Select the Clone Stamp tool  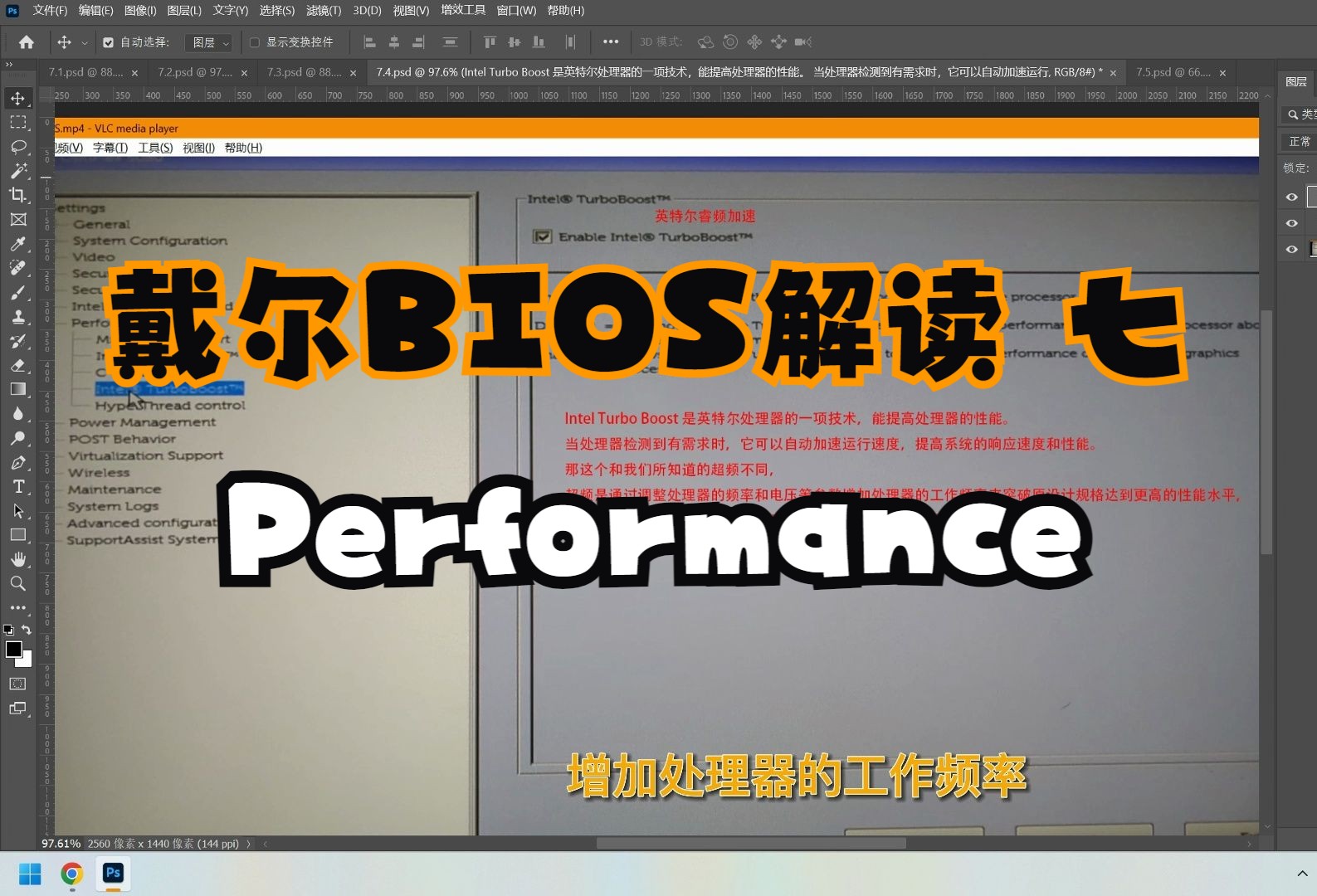[17, 317]
